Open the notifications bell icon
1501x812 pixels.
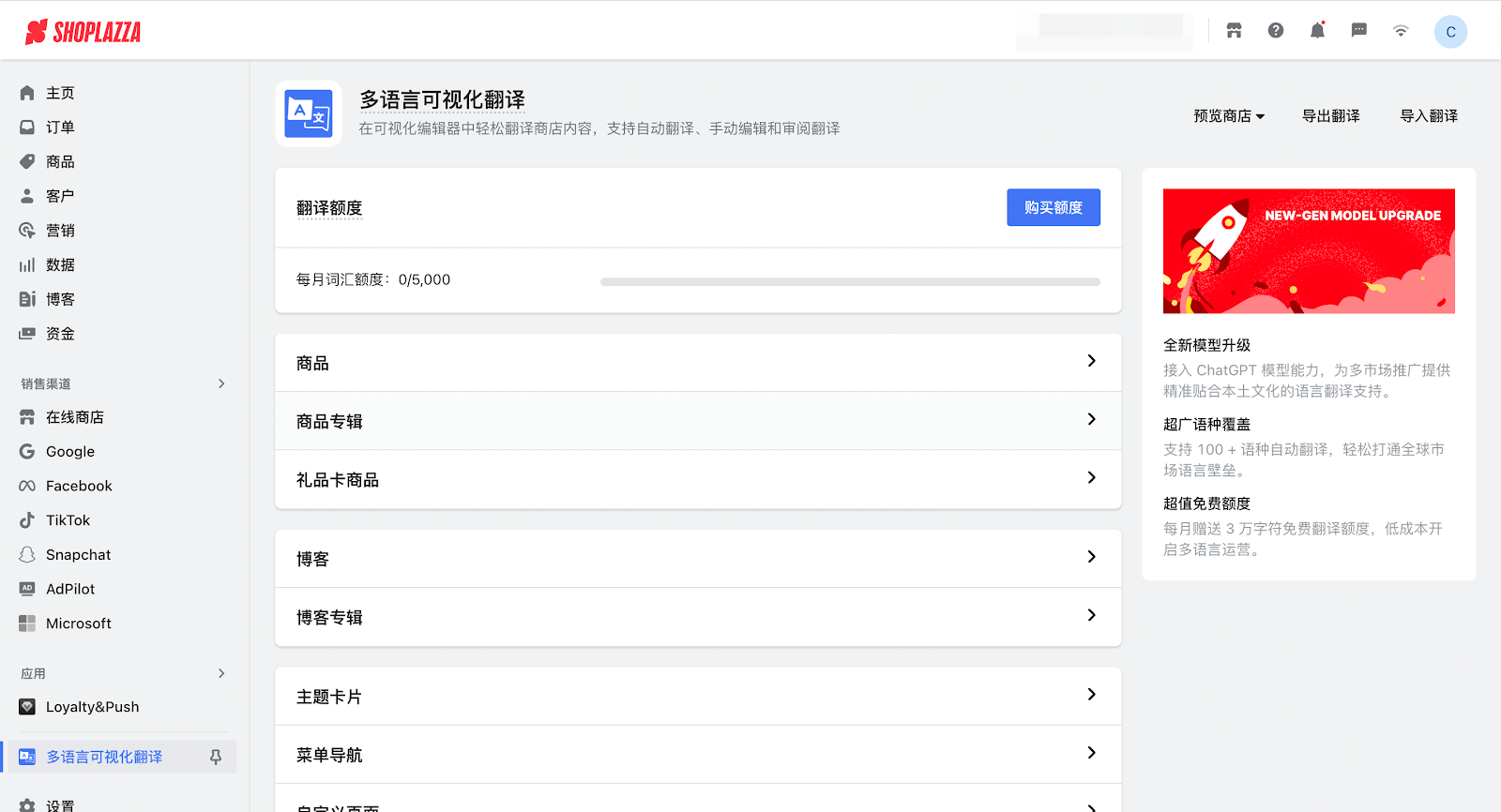[x=1317, y=31]
